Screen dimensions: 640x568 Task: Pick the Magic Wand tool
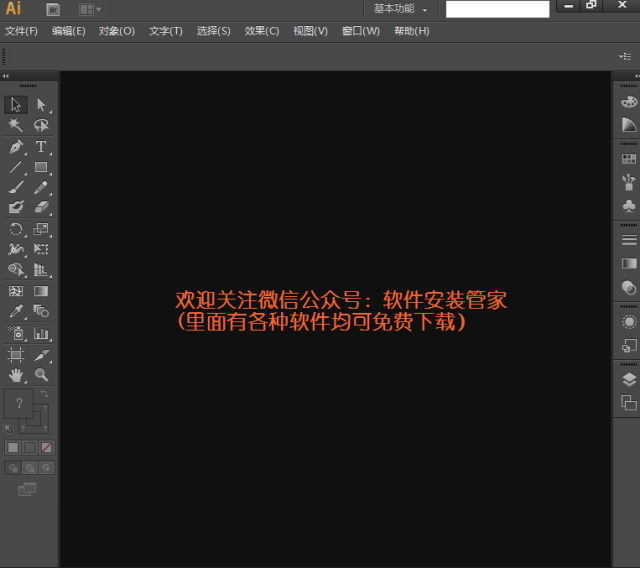pos(15,126)
